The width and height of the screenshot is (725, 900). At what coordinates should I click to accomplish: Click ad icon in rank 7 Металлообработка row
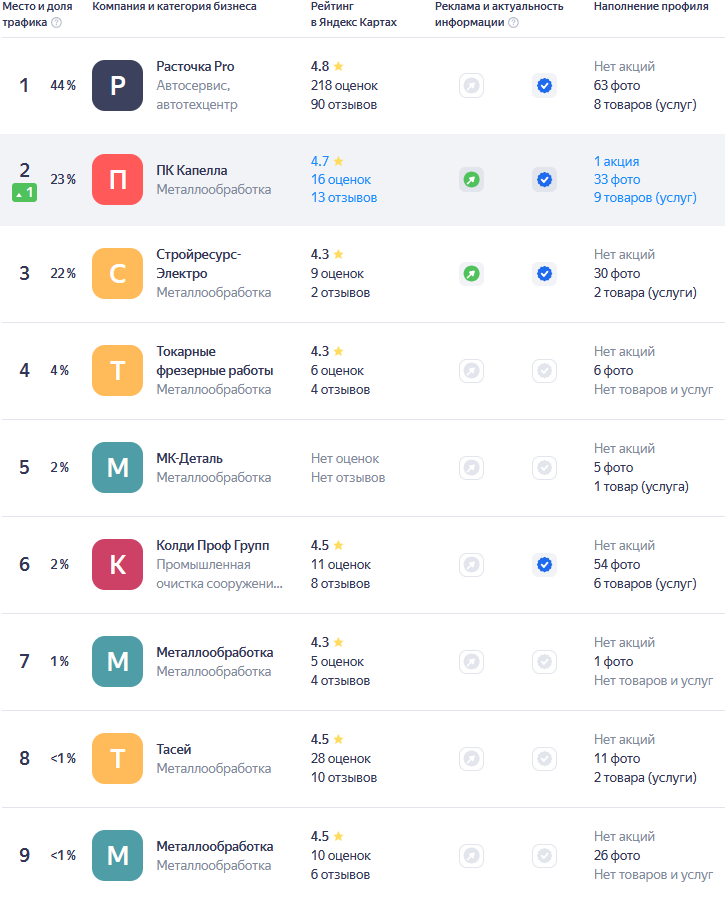point(471,662)
